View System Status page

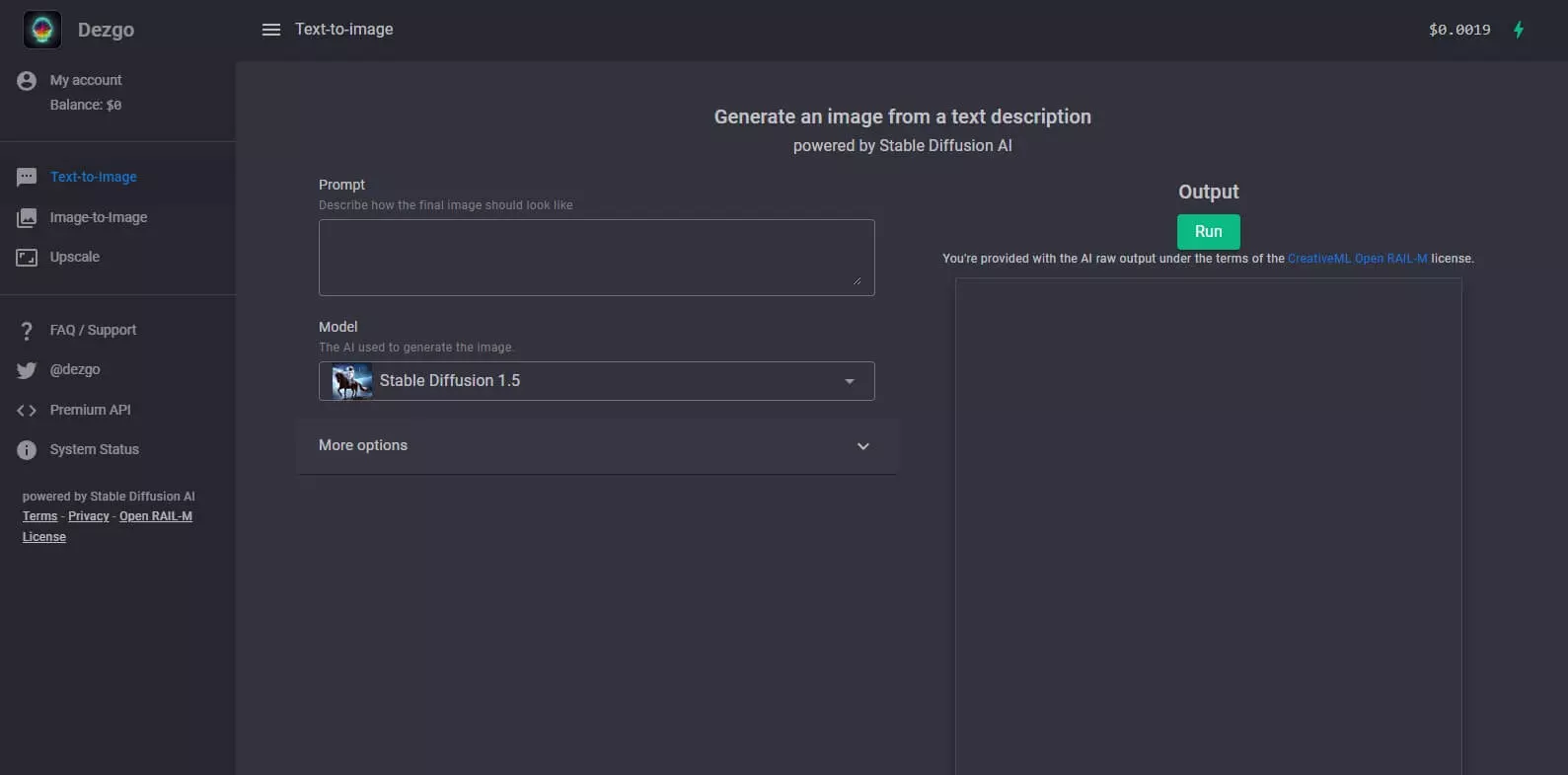point(95,449)
